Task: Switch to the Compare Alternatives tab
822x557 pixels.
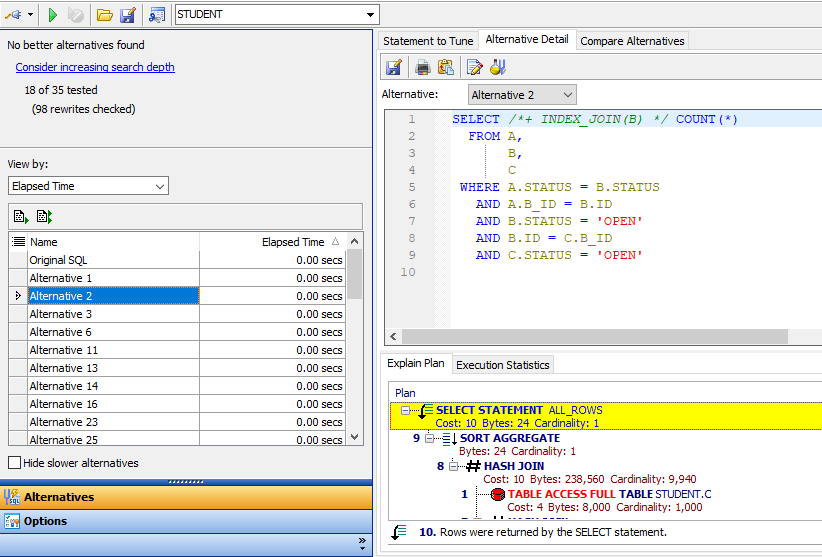Action: tap(632, 41)
